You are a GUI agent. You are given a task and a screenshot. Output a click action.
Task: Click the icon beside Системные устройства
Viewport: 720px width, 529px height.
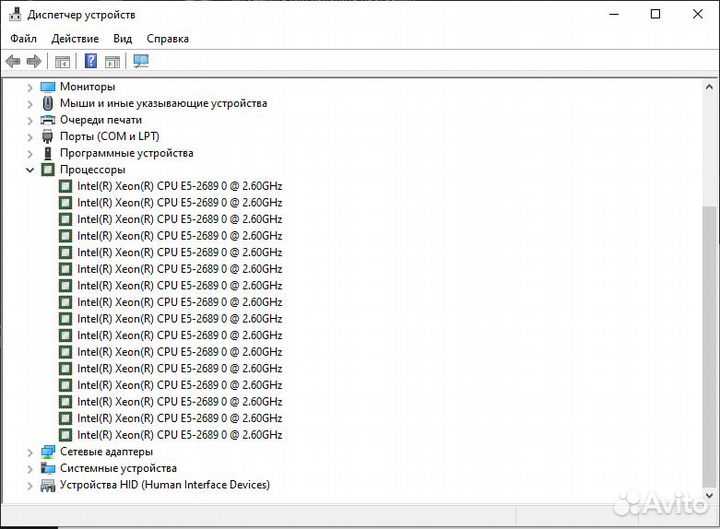pos(48,468)
